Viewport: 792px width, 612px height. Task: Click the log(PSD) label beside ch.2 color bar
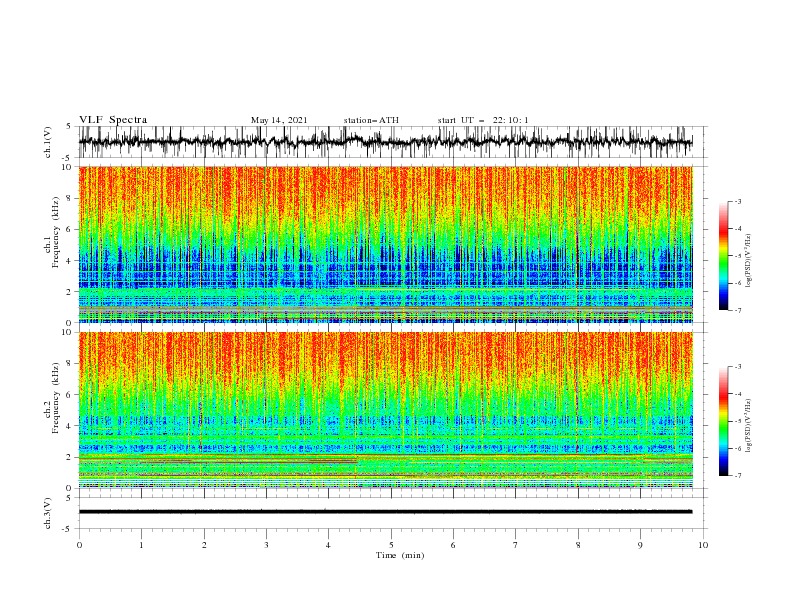point(748,426)
